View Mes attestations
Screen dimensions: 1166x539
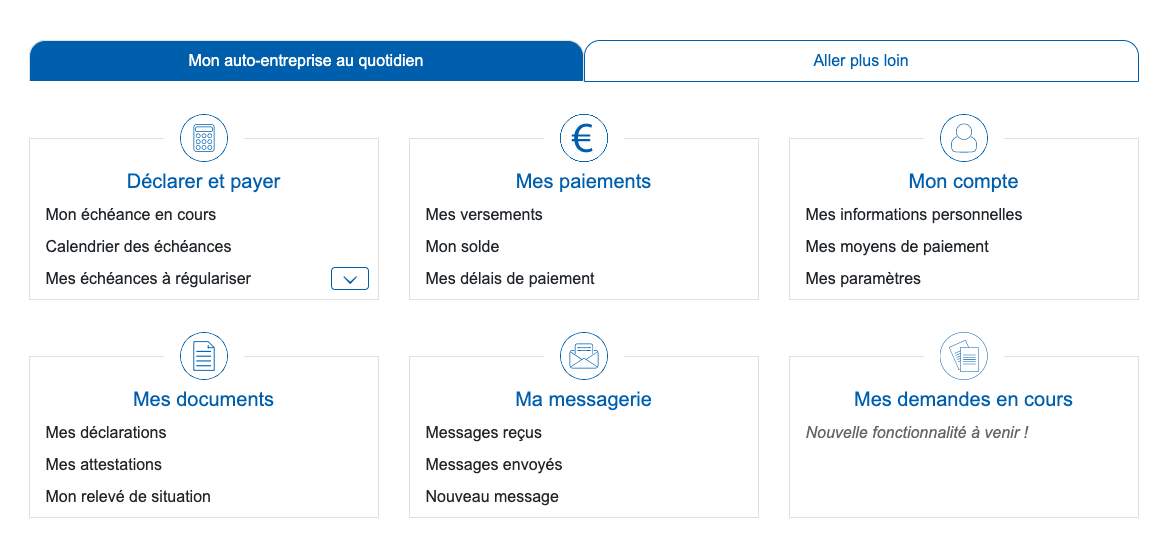(103, 465)
